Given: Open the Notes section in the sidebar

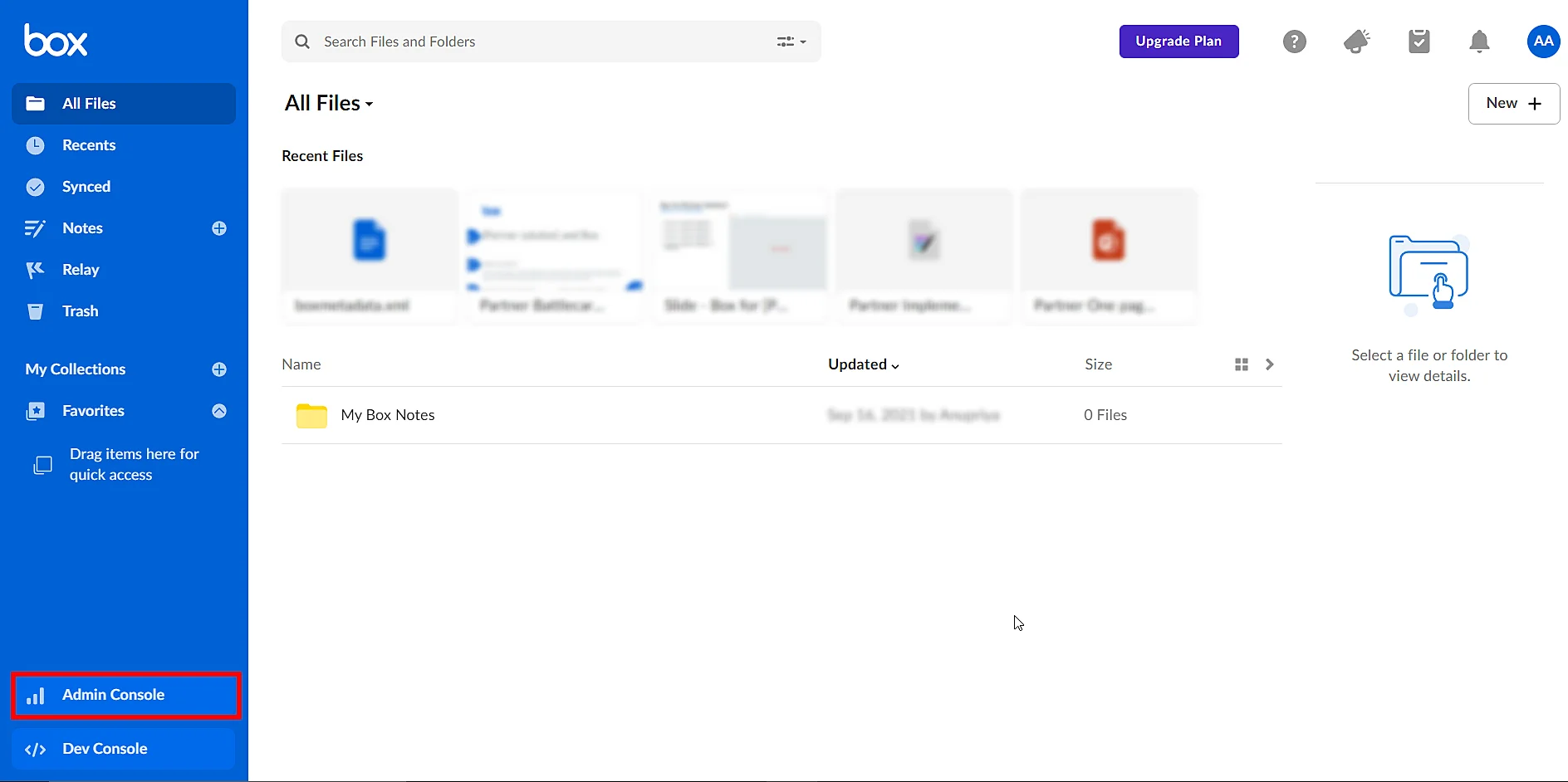Looking at the screenshot, I should [82, 227].
